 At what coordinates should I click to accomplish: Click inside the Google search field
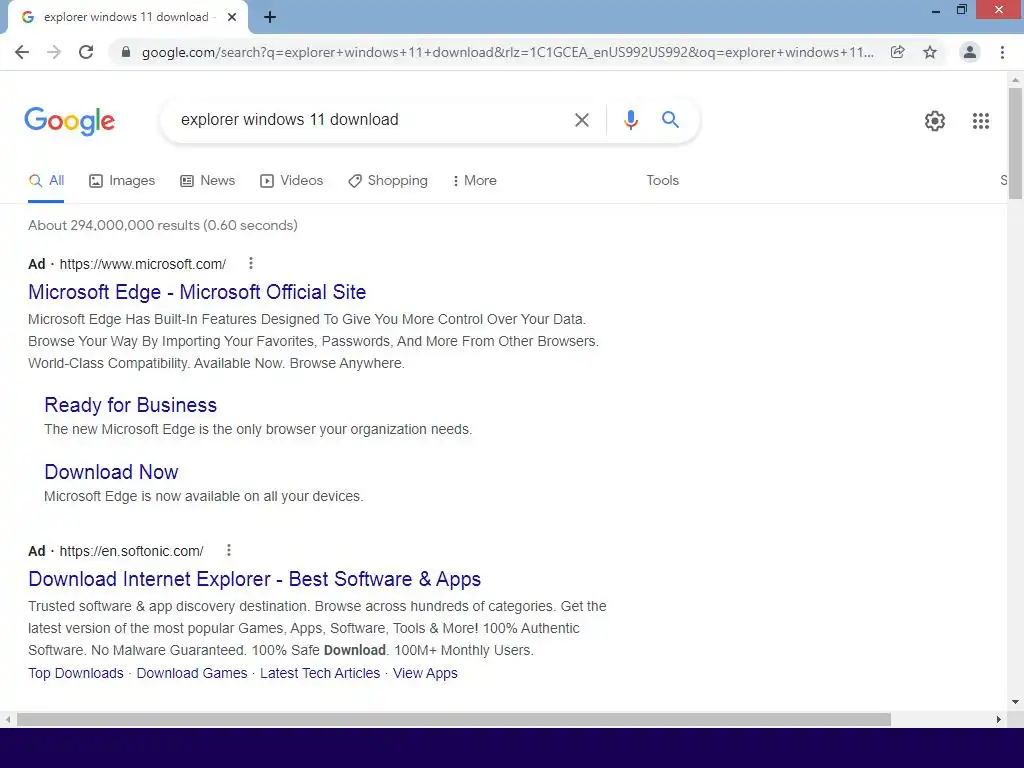(372, 120)
